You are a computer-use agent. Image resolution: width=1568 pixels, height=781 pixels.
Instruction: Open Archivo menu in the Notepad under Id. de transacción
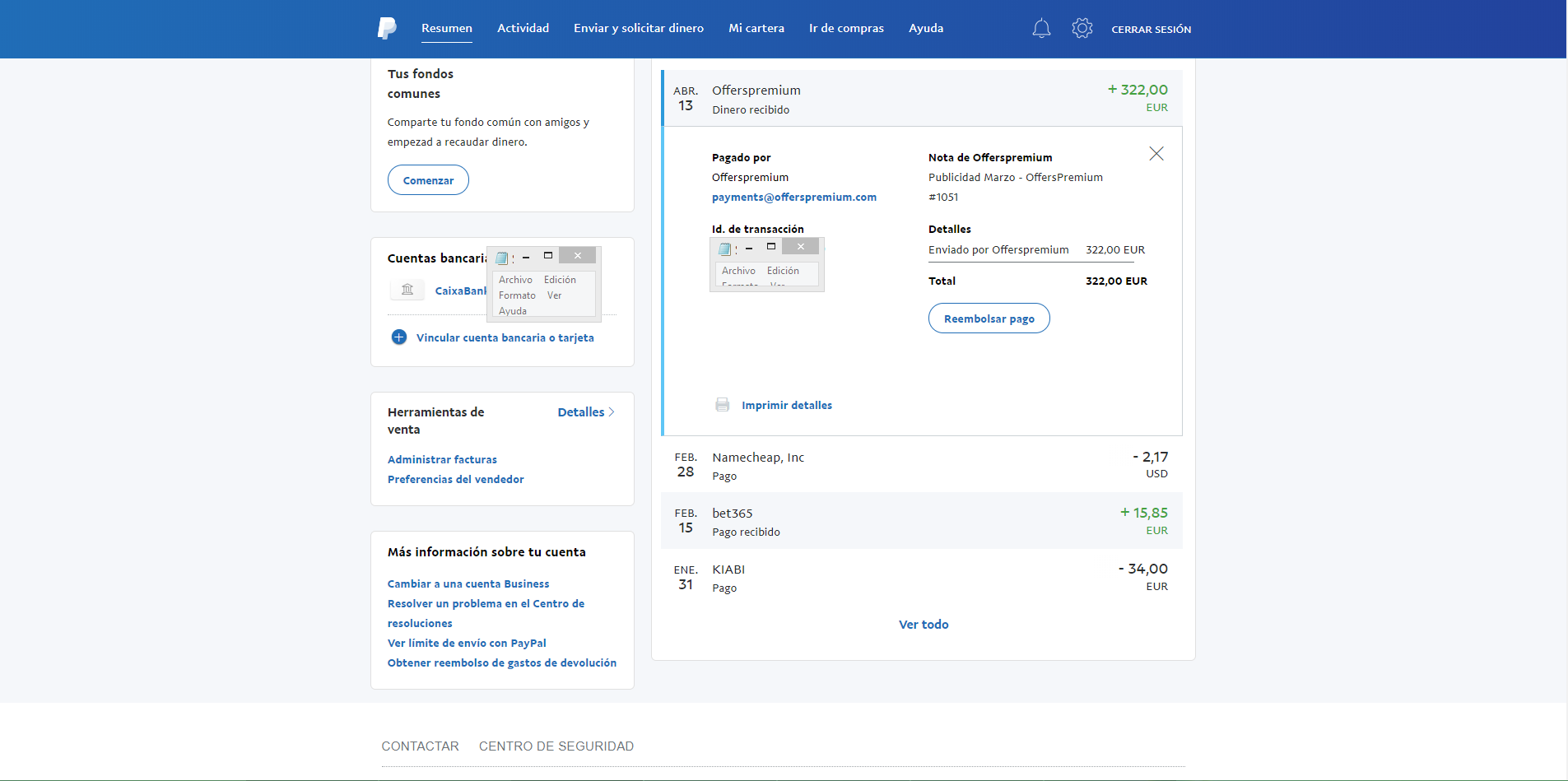738,271
